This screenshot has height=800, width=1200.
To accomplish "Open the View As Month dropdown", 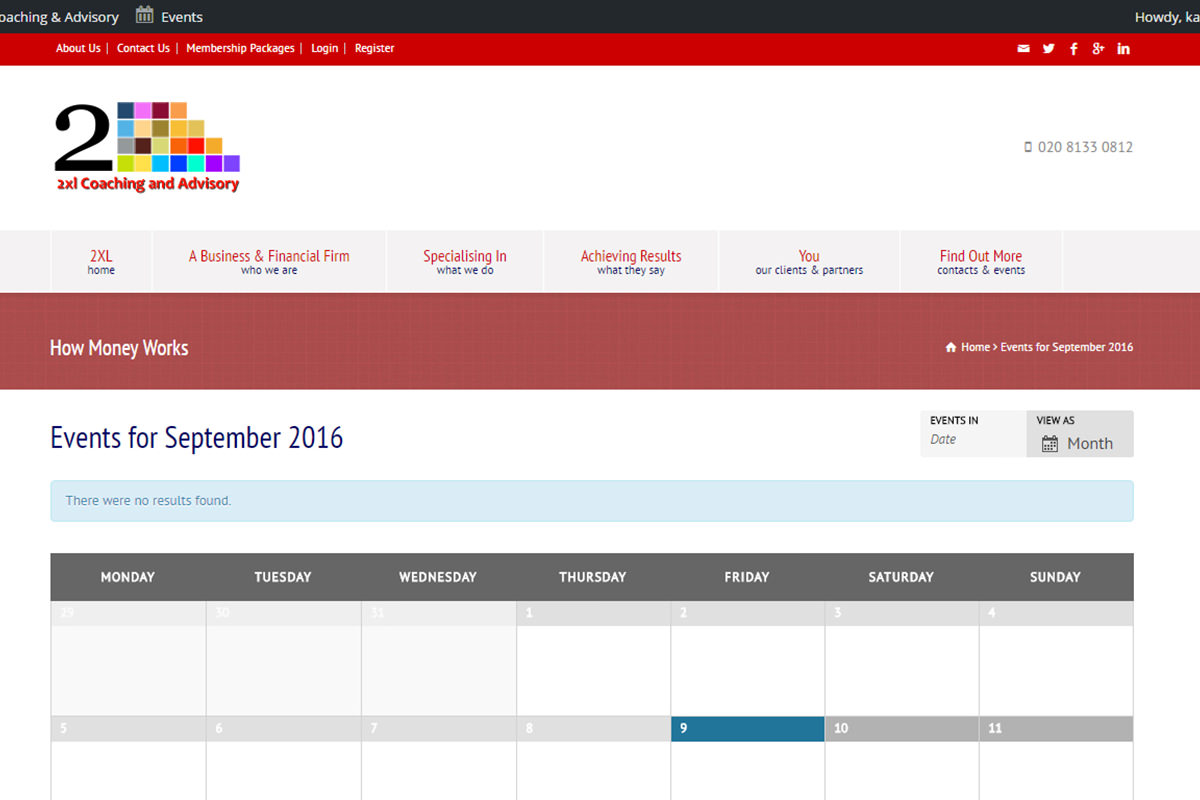I will (x=1079, y=443).
